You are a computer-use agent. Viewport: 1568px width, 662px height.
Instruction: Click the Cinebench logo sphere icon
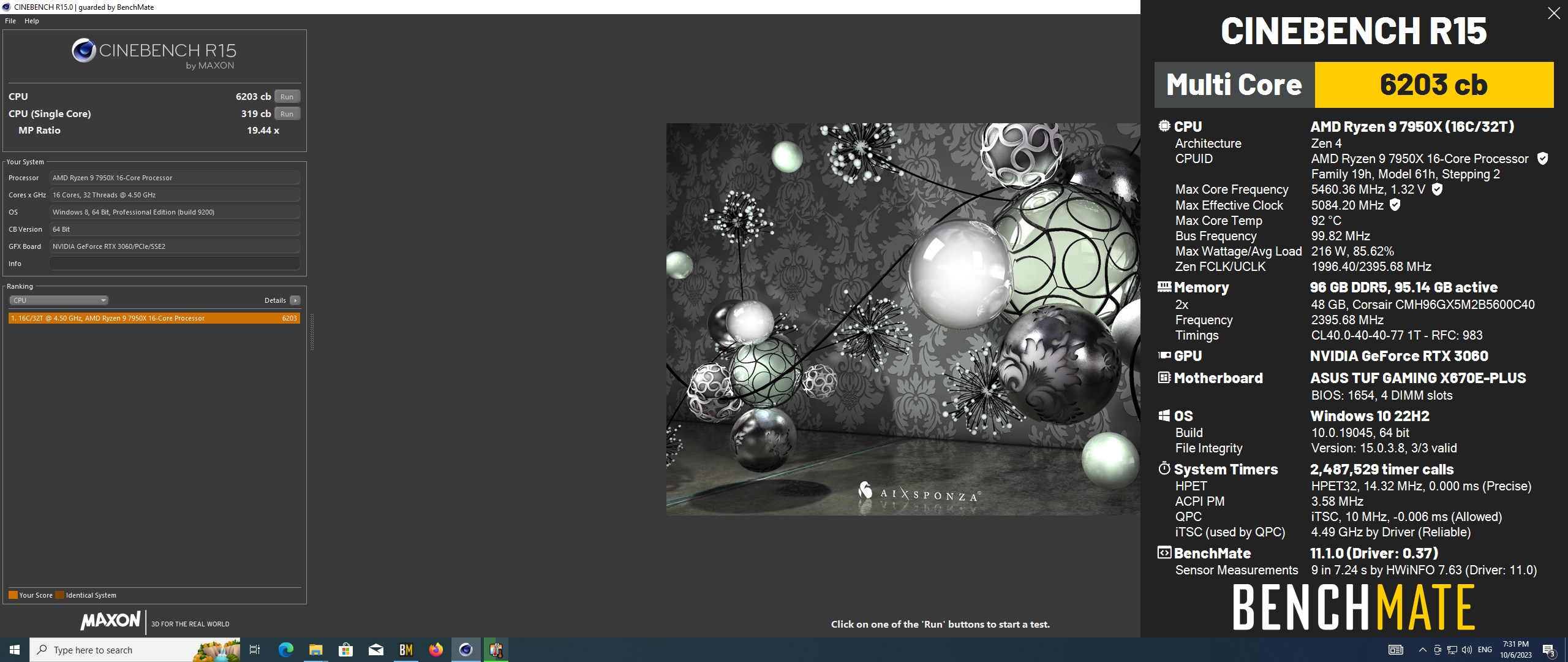click(84, 50)
